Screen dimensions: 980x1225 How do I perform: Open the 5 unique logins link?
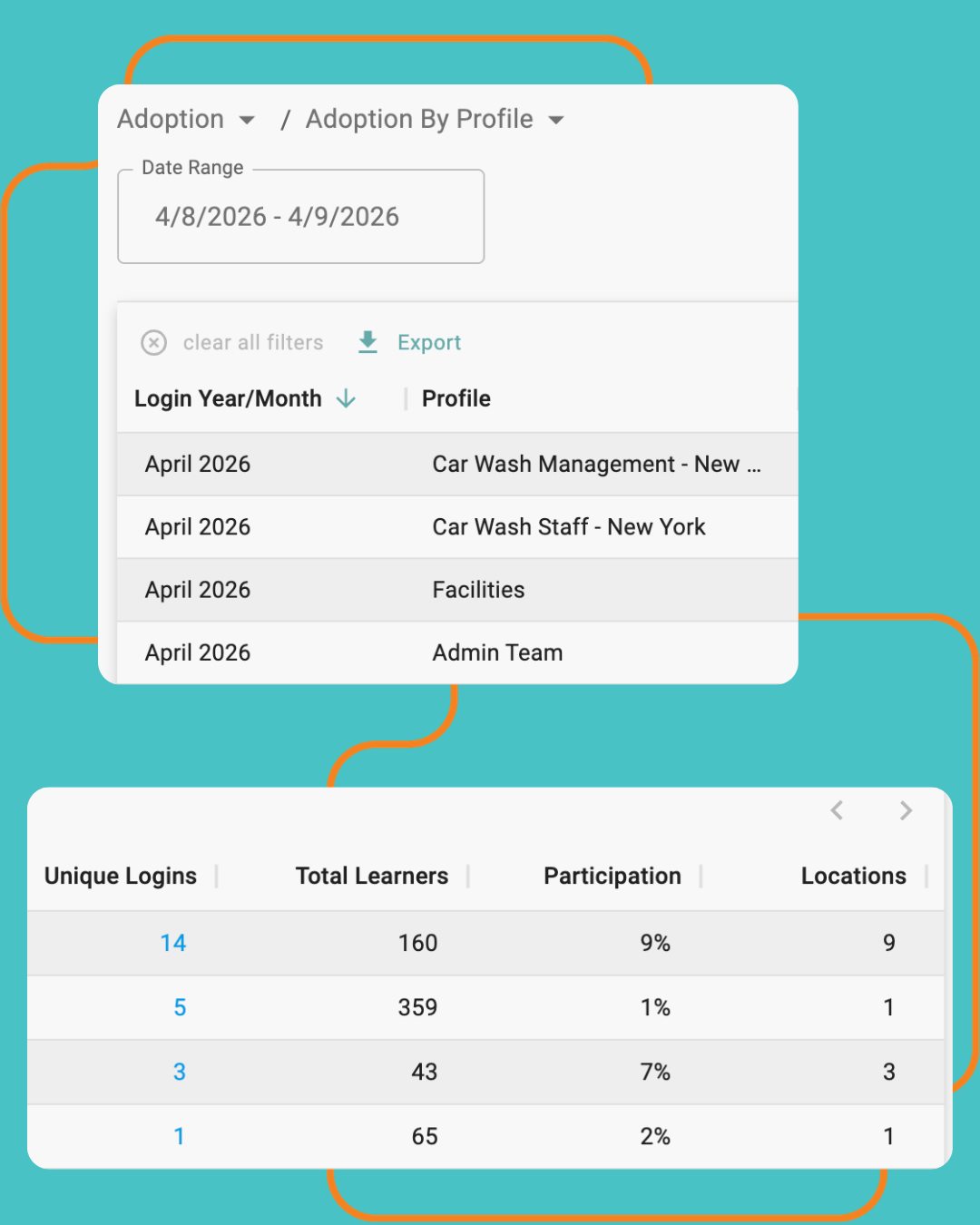pos(180,1007)
